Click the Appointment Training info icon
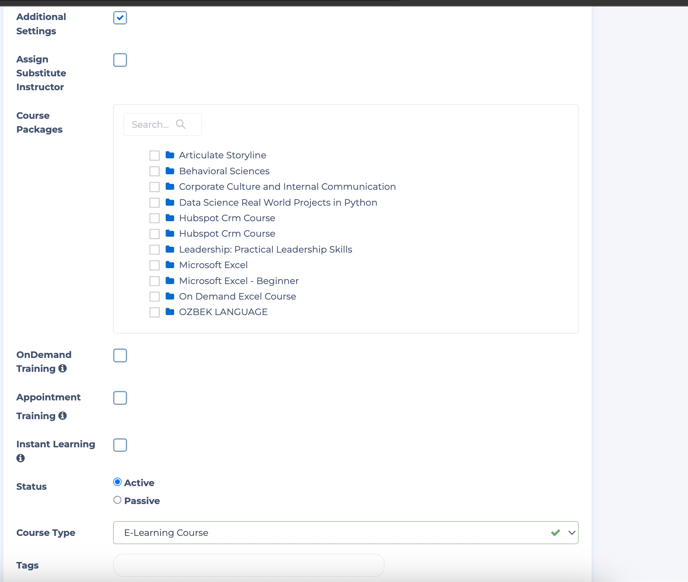 pos(62,416)
